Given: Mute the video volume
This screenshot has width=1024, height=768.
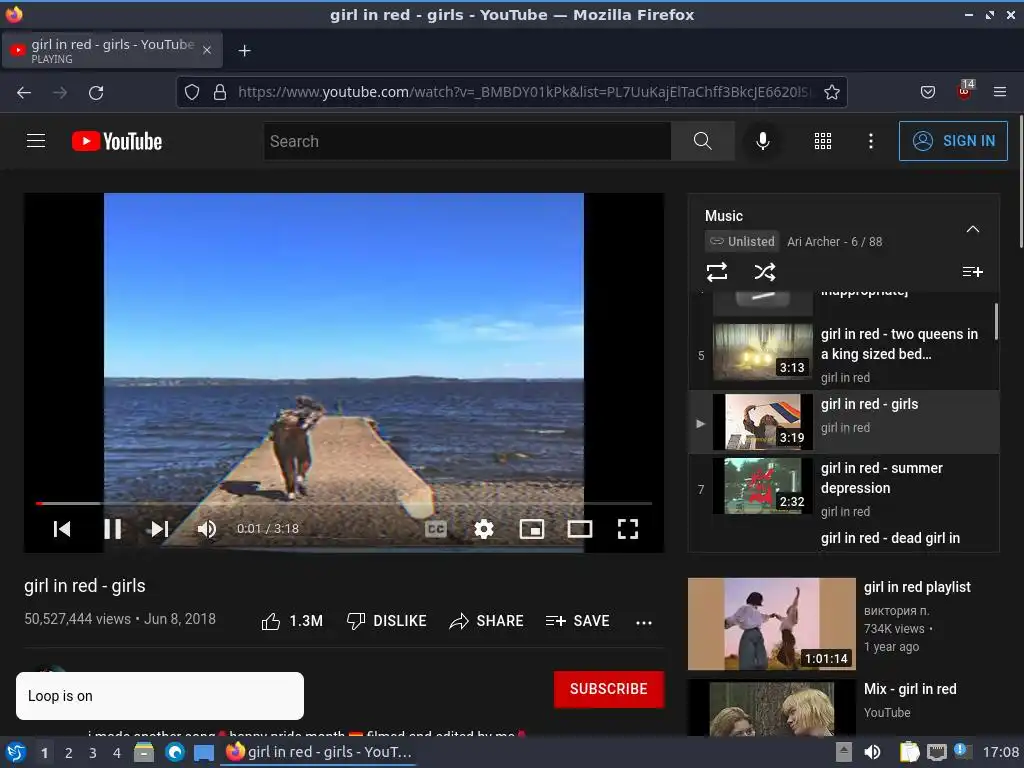Looking at the screenshot, I should pyautogui.click(x=207, y=529).
